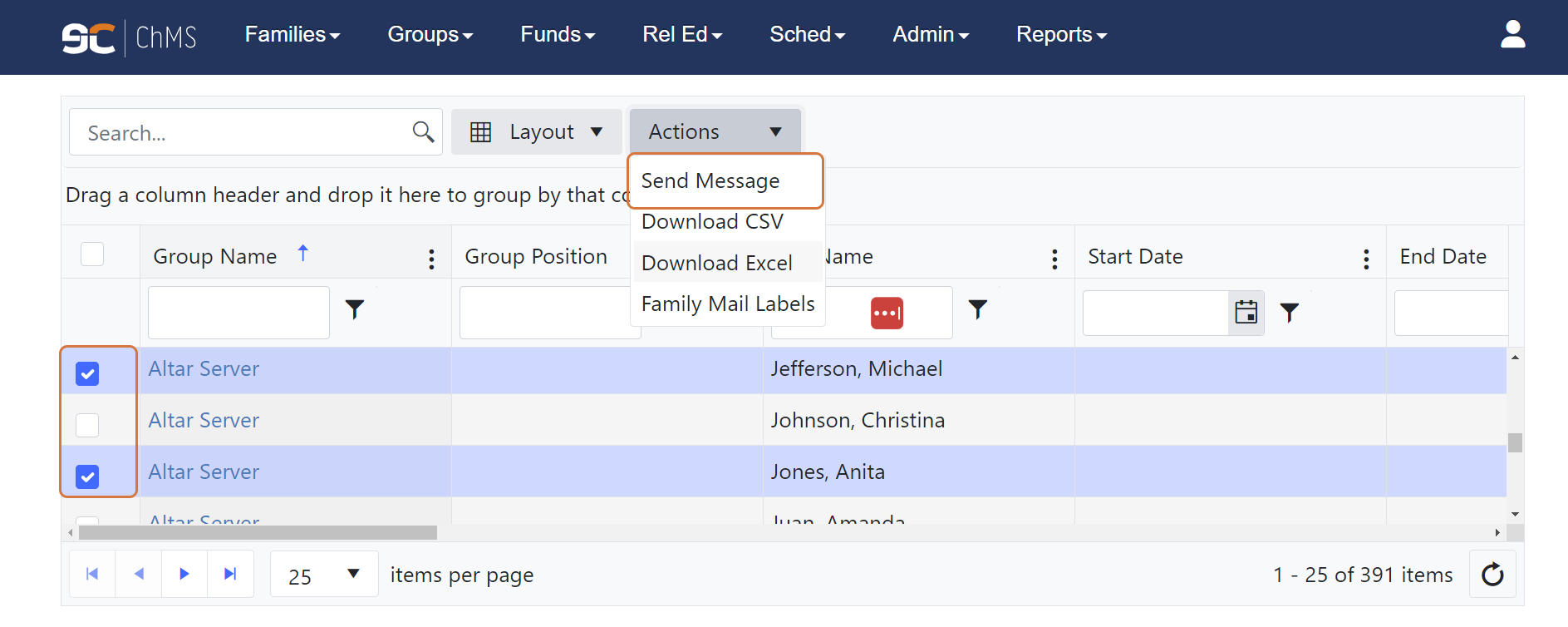Click Group Name sort arrow
The height and width of the screenshot is (627, 1568).
pos(303,253)
